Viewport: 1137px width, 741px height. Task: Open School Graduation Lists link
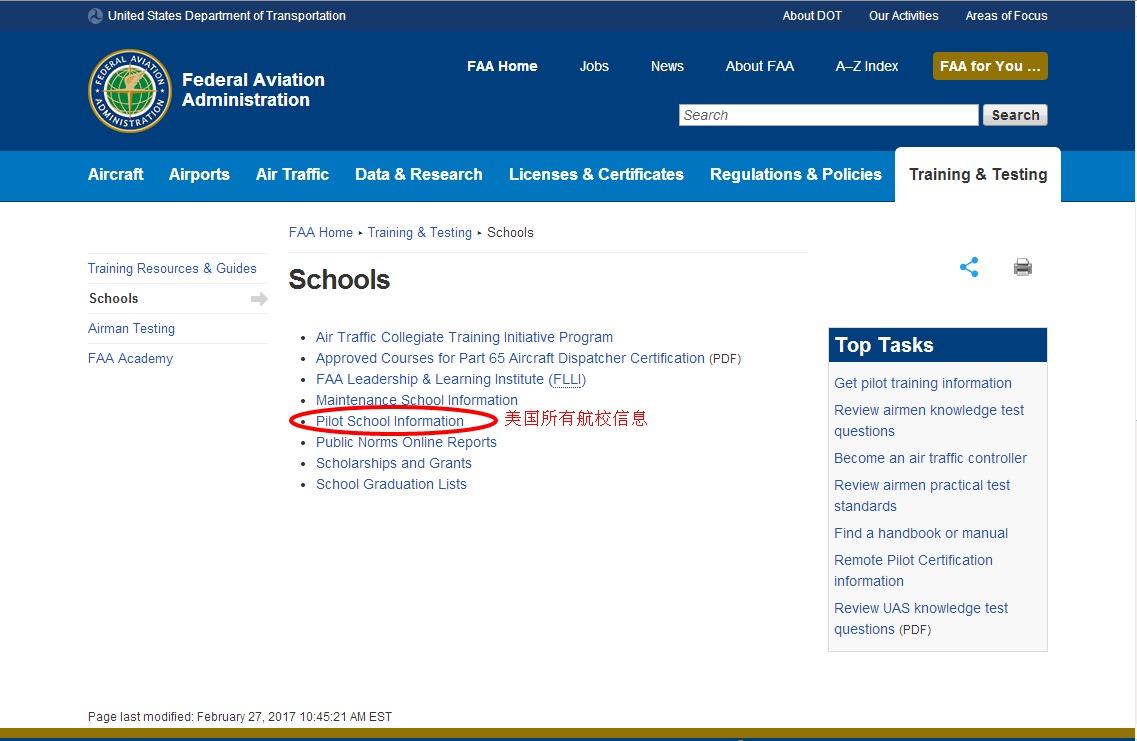pos(392,484)
